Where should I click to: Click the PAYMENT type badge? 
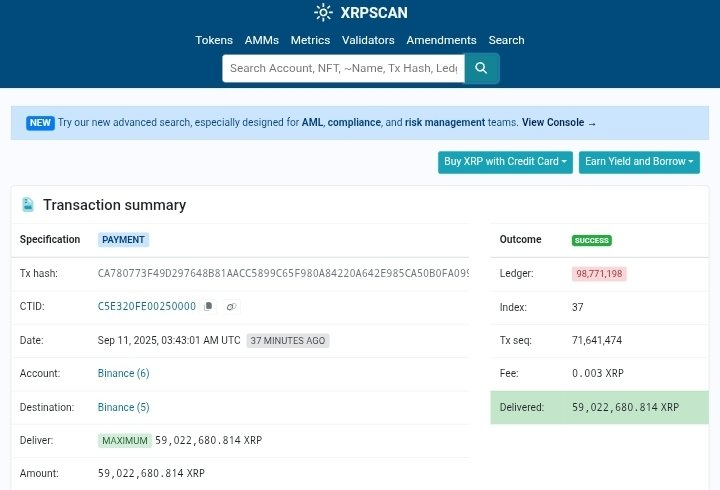123,240
